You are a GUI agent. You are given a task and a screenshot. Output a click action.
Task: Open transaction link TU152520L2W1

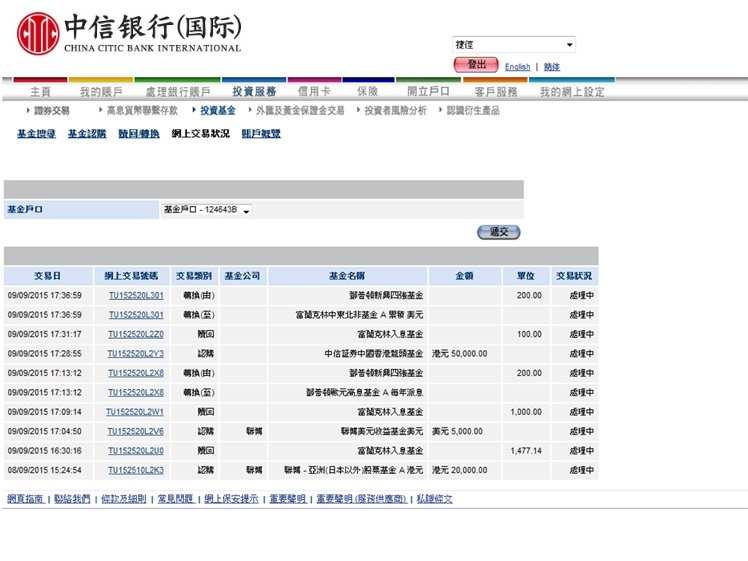click(135, 412)
